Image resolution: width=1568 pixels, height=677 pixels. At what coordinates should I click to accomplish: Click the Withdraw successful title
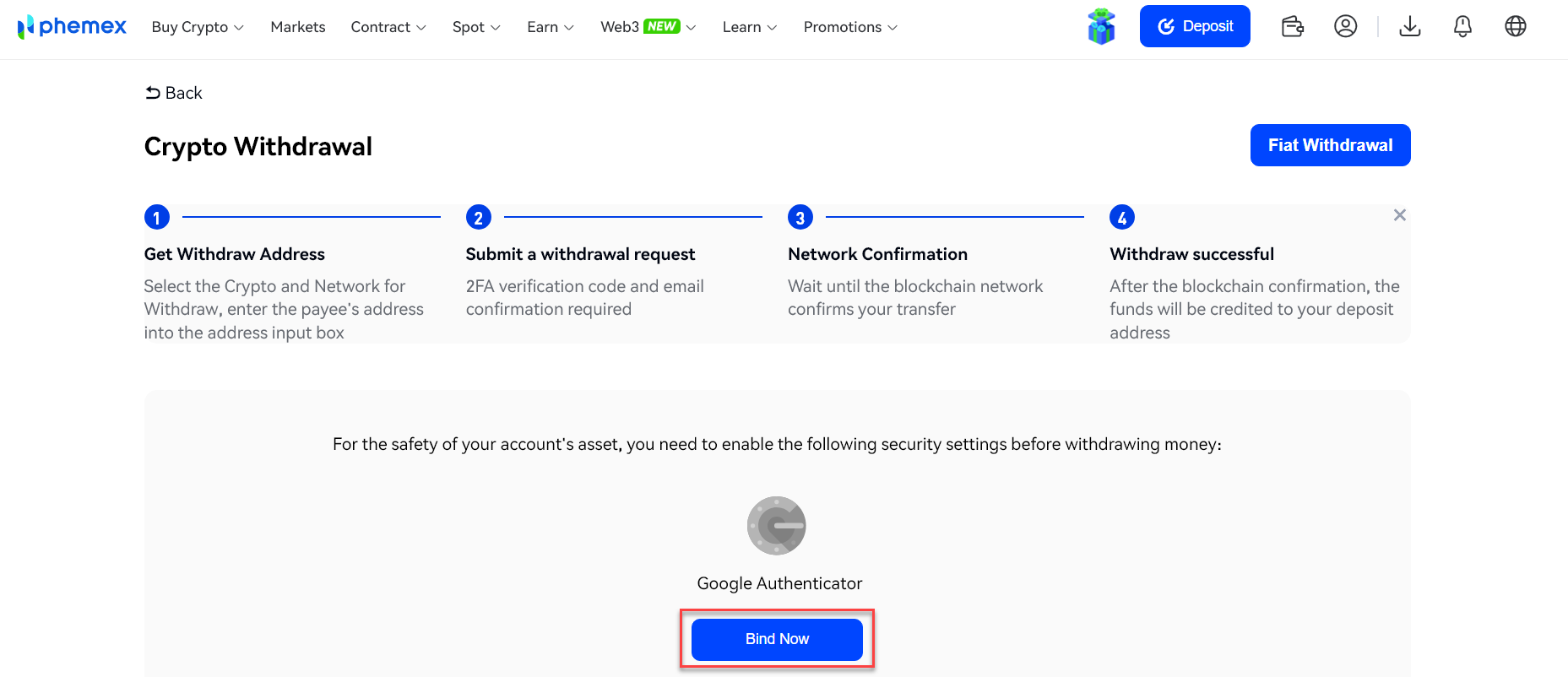1192,254
